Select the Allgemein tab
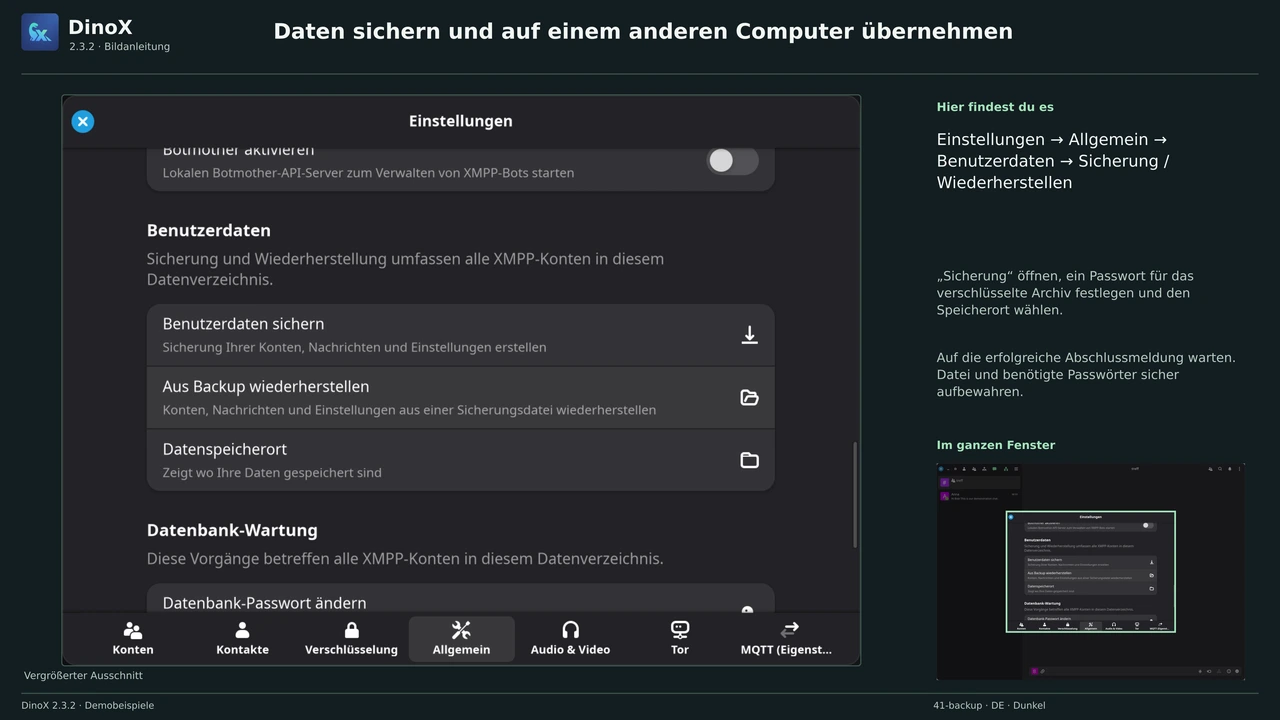The height and width of the screenshot is (720, 1280). tap(461, 639)
